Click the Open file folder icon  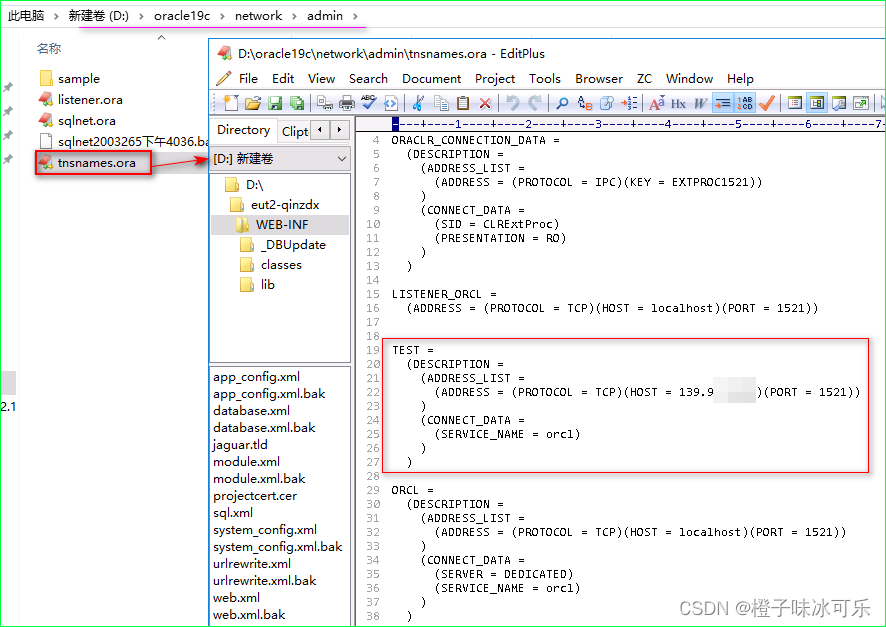tap(253, 103)
